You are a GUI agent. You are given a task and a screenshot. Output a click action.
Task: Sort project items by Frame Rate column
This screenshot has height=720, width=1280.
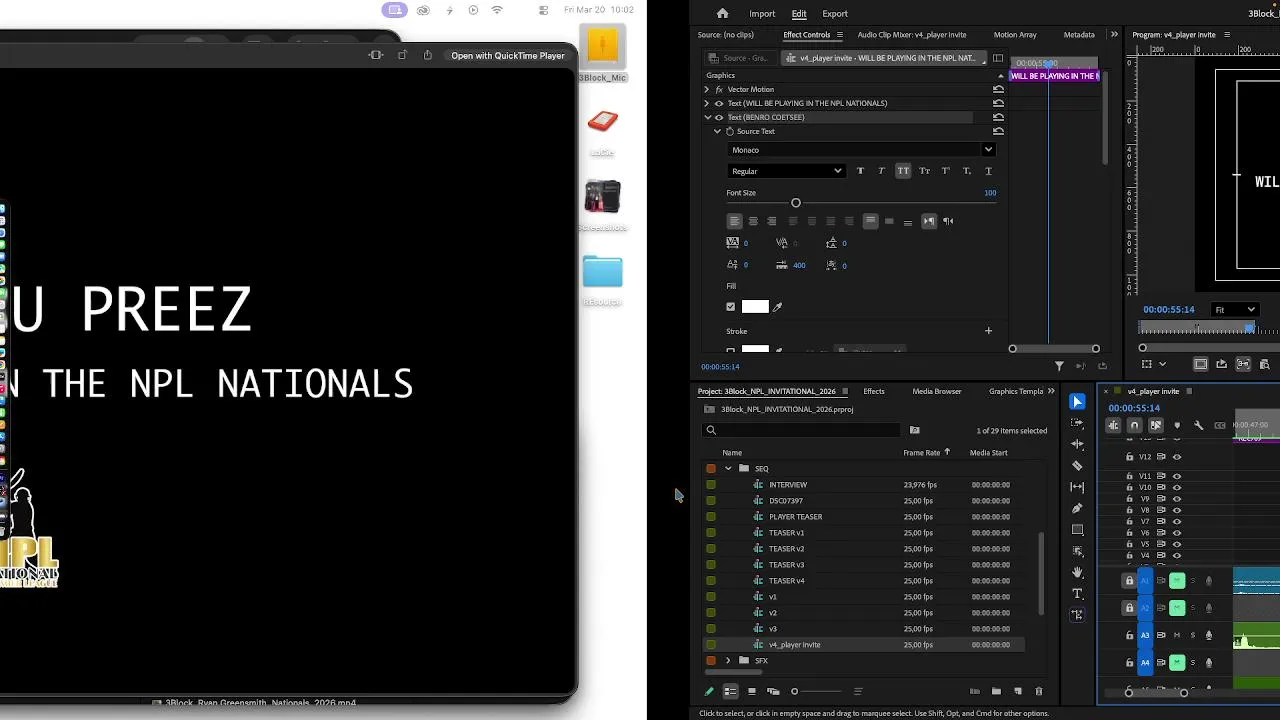pos(921,453)
